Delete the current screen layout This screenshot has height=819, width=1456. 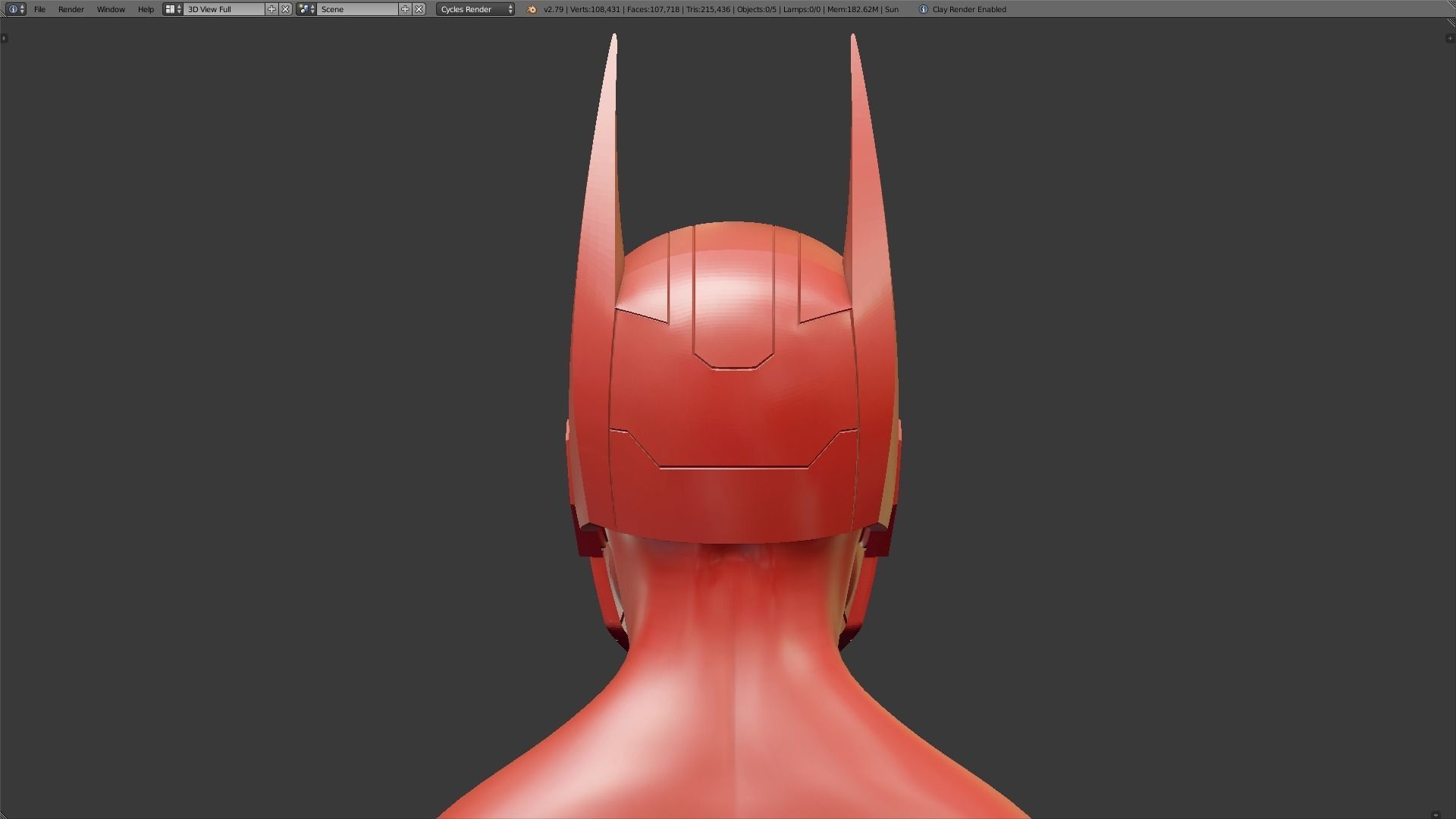tap(285, 9)
